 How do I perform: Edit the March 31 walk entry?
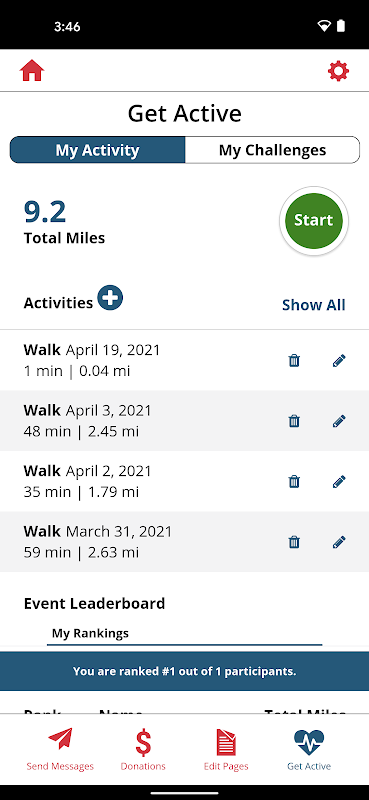tap(339, 541)
